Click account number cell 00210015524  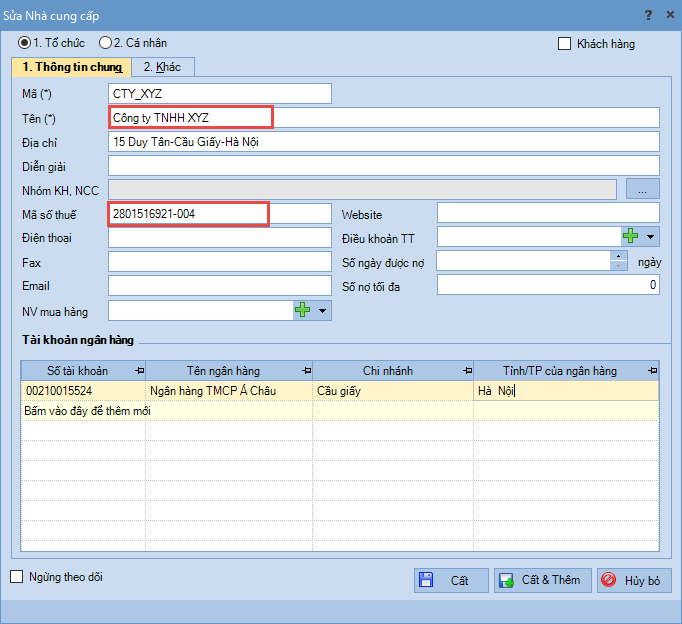[x=83, y=390]
